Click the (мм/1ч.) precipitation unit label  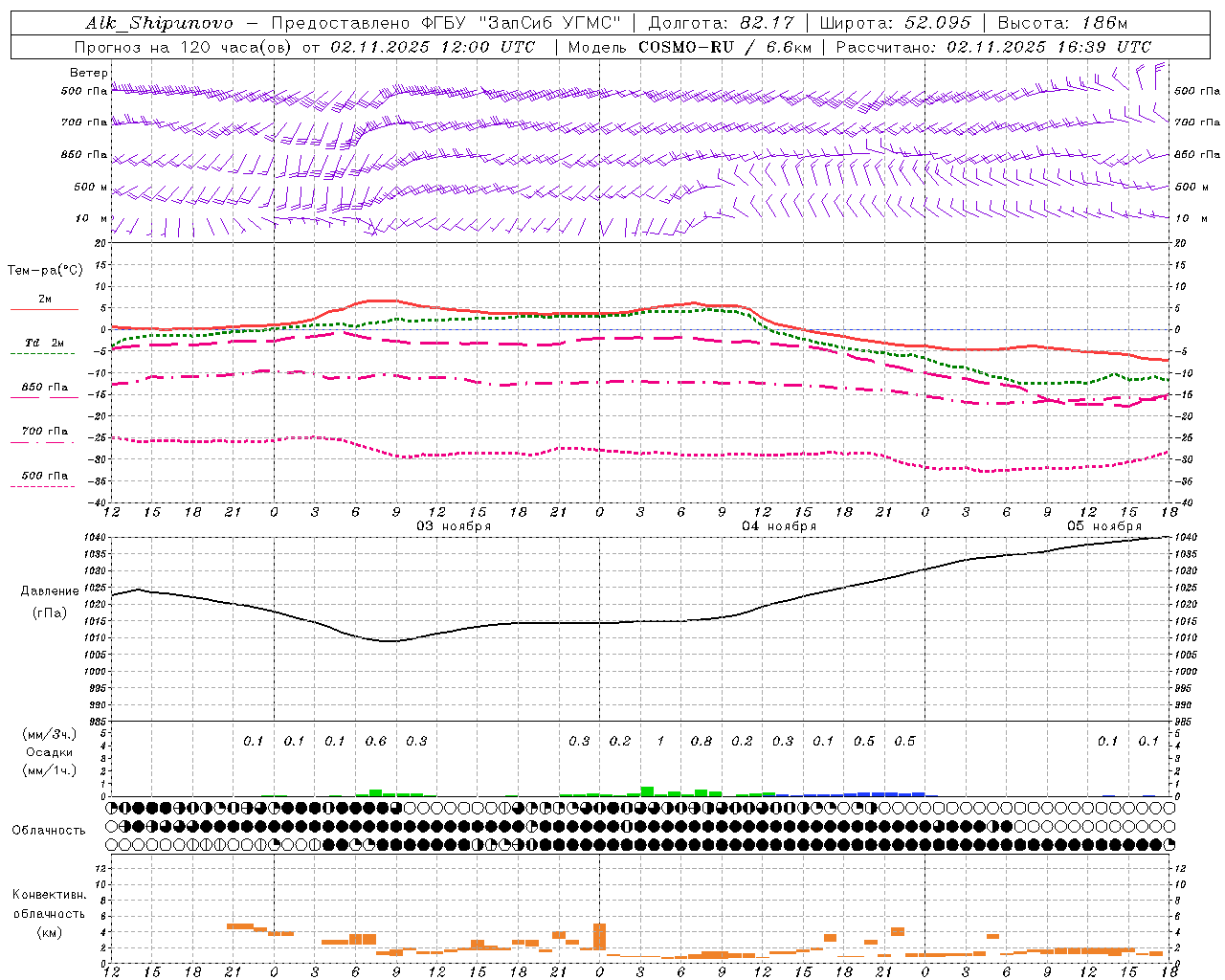click(x=49, y=770)
